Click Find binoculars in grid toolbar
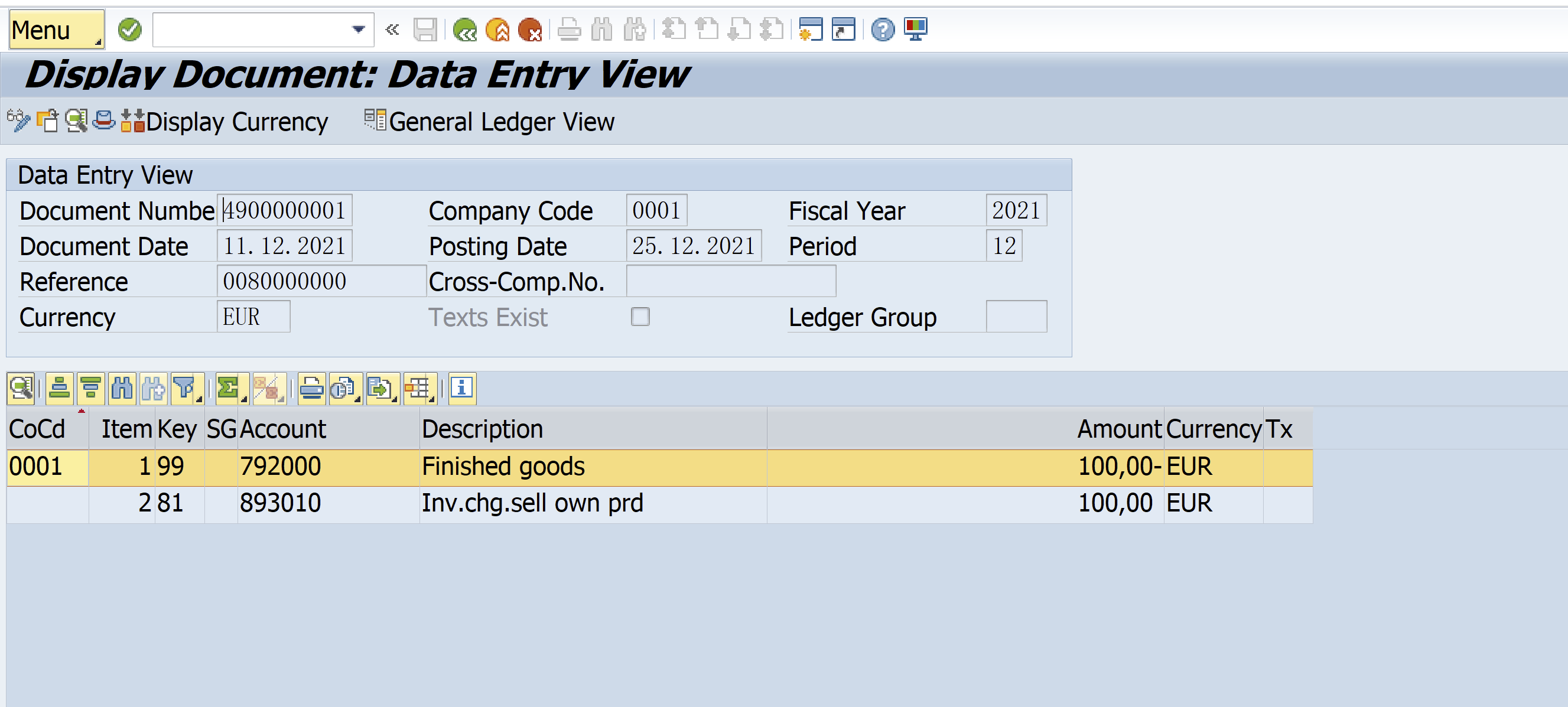 point(122,388)
